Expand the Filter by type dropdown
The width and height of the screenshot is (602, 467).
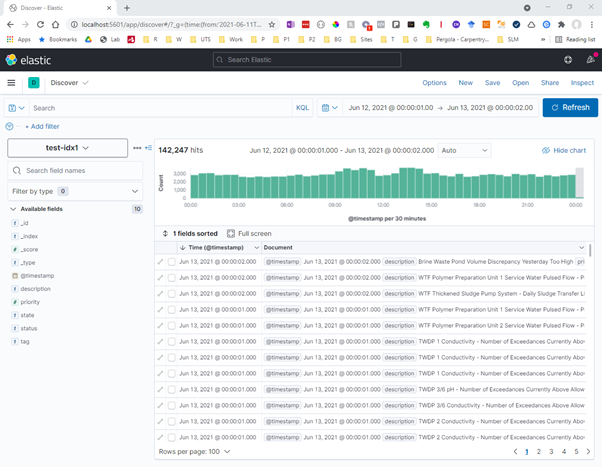coord(76,190)
